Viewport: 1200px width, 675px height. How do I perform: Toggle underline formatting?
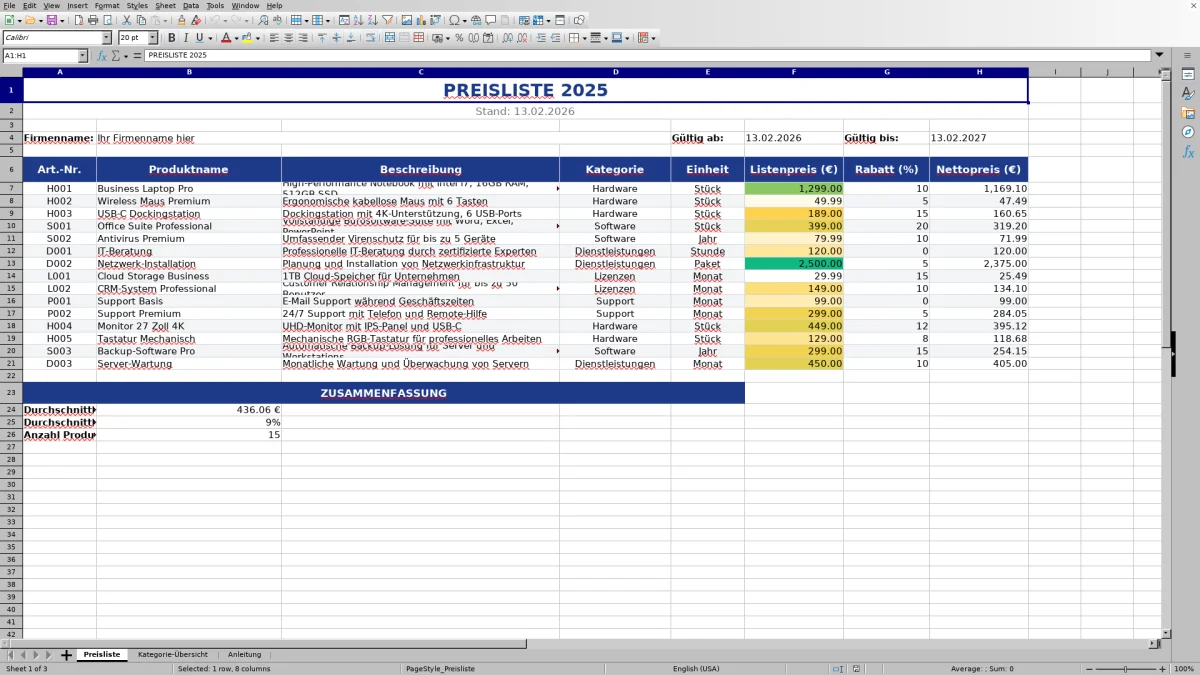[199, 38]
